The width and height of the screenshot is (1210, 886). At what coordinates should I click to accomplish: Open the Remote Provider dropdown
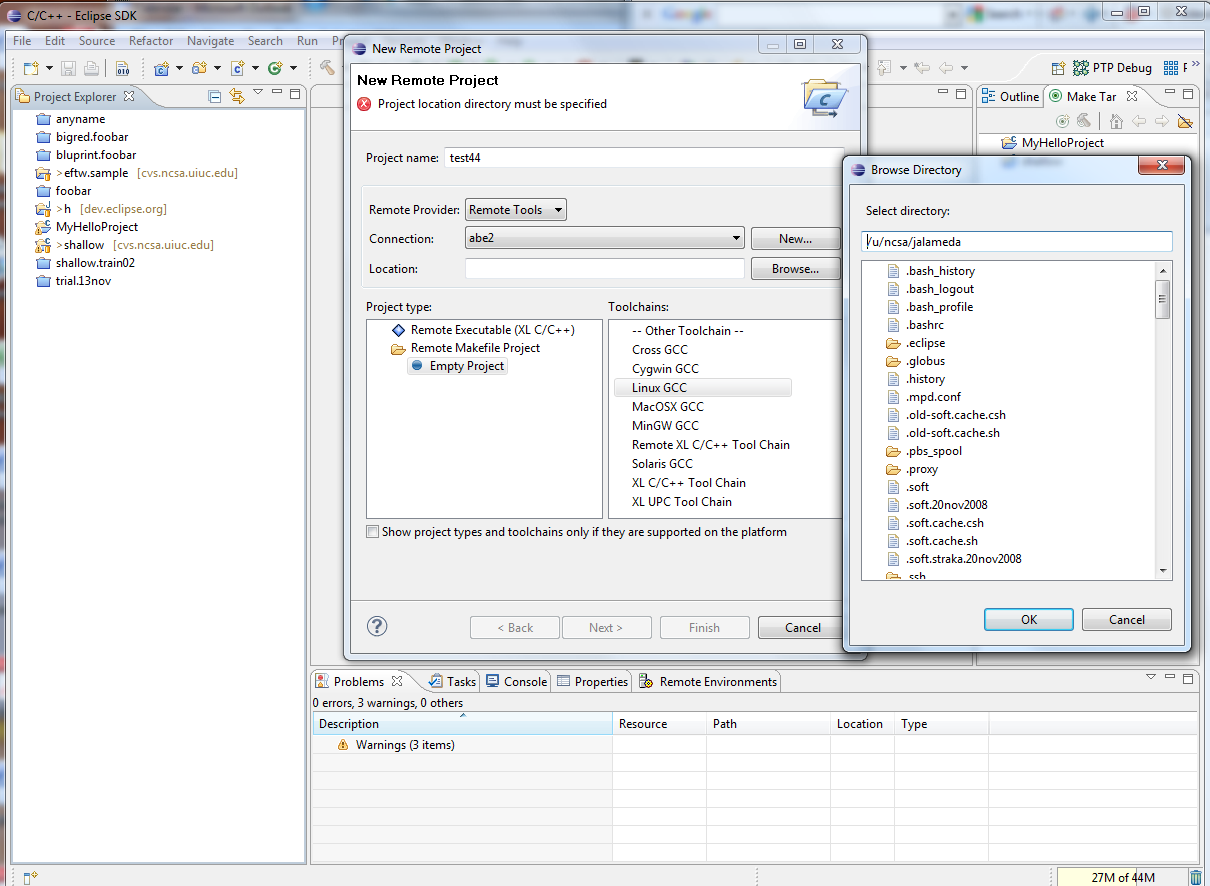516,209
